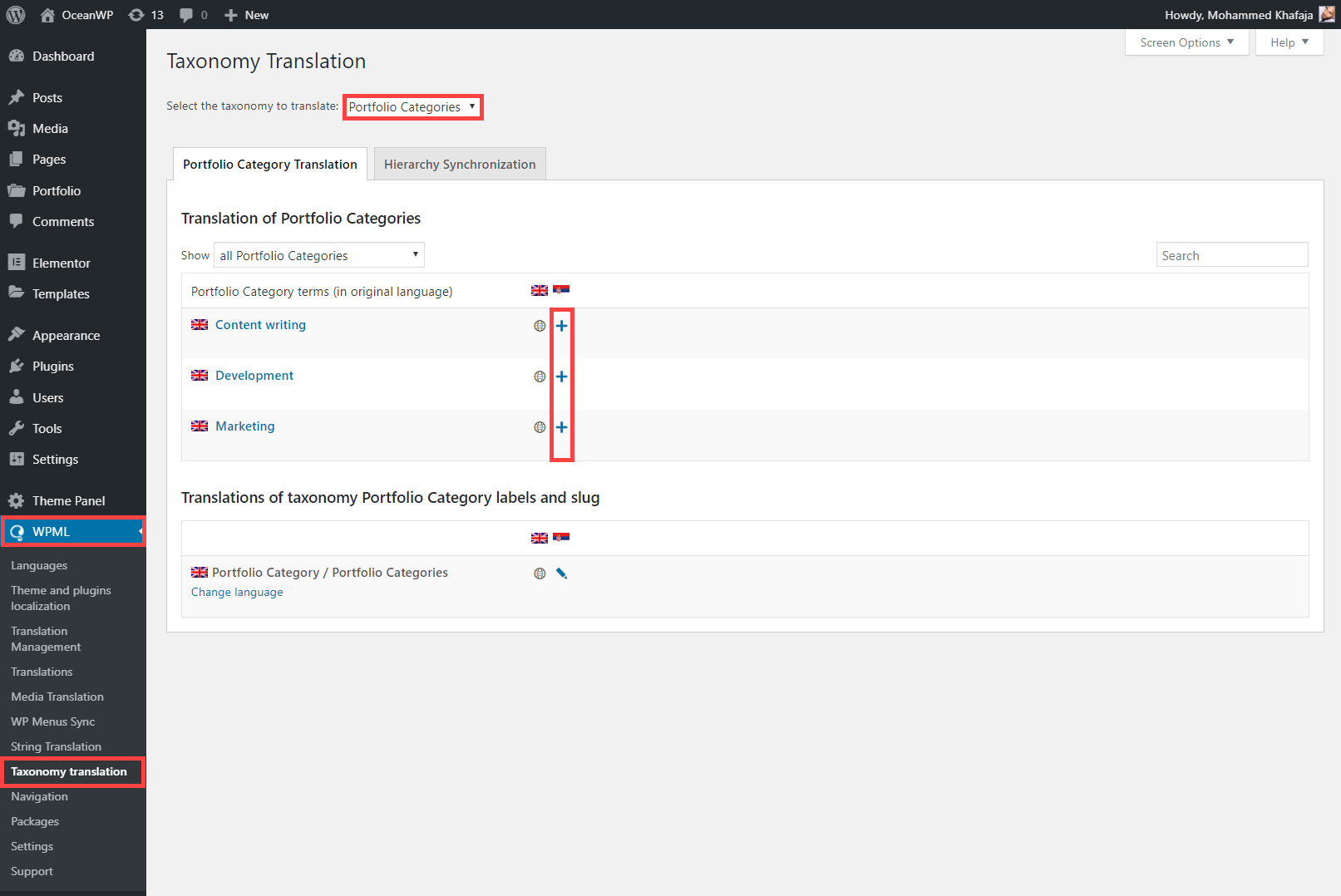Open the Content writing term link

(x=260, y=325)
